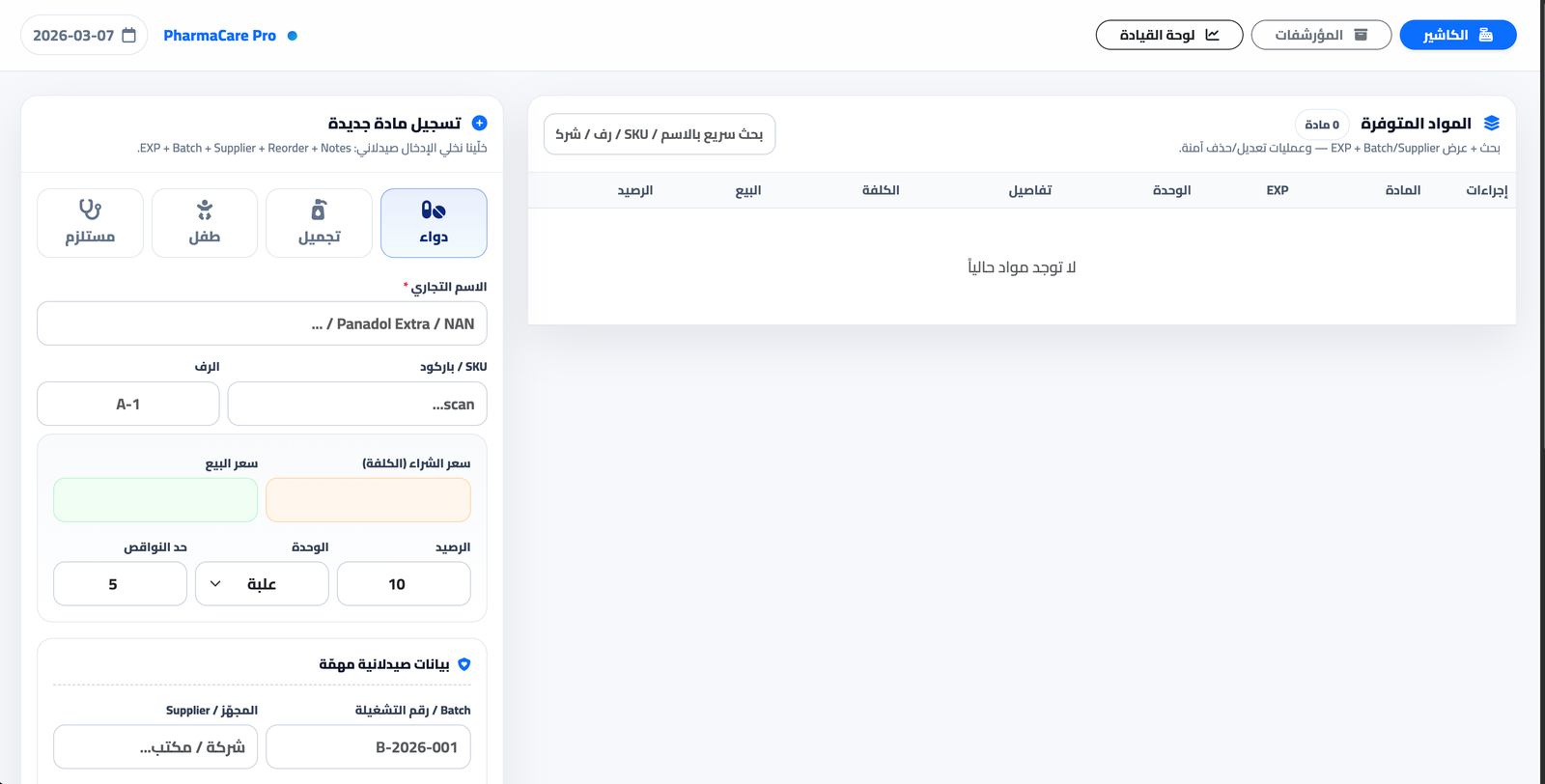Focus the quick search inventory box
The height and width of the screenshot is (784, 1545).
pyautogui.click(x=660, y=134)
